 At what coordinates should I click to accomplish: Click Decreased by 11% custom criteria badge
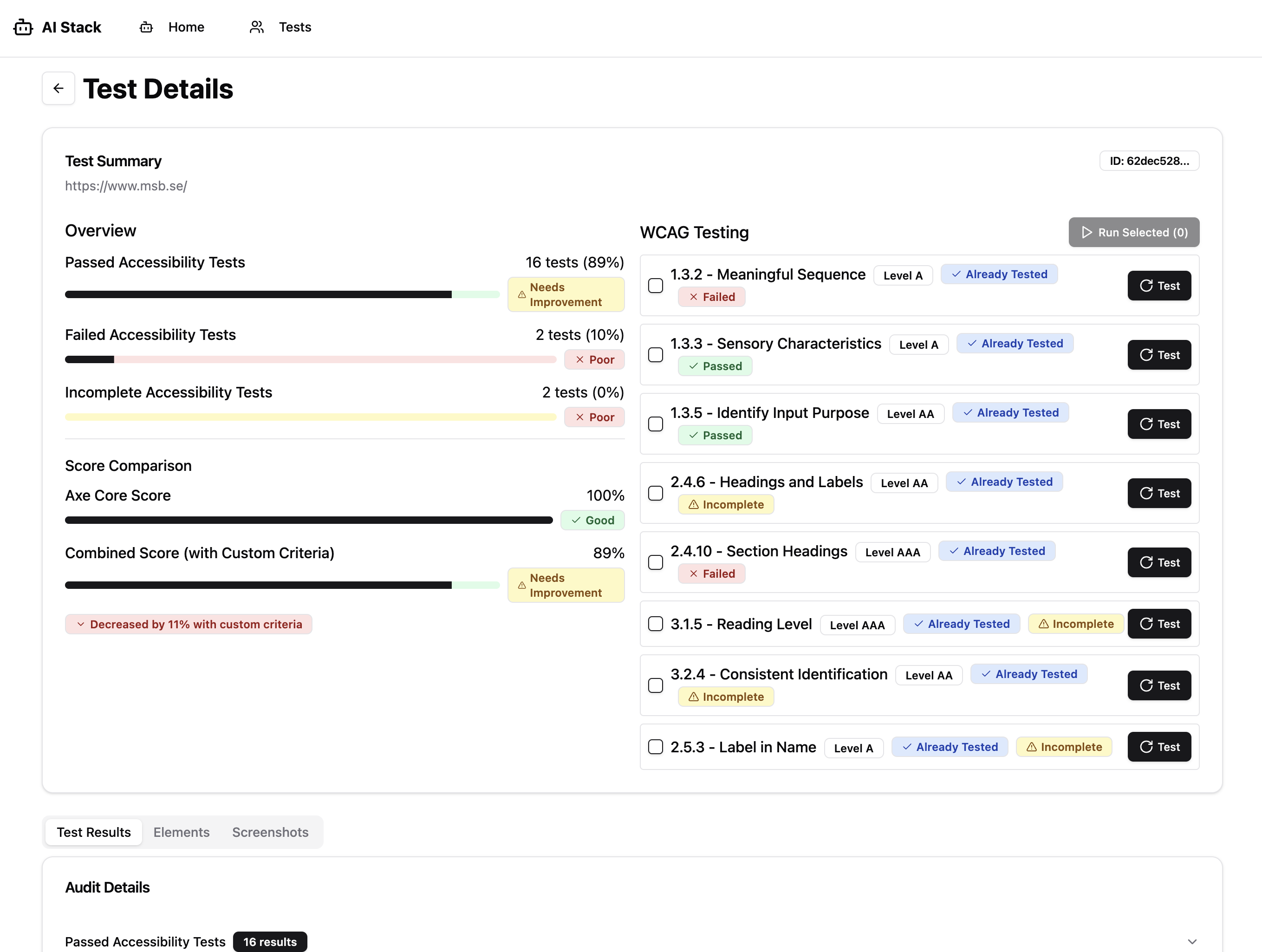(188, 624)
